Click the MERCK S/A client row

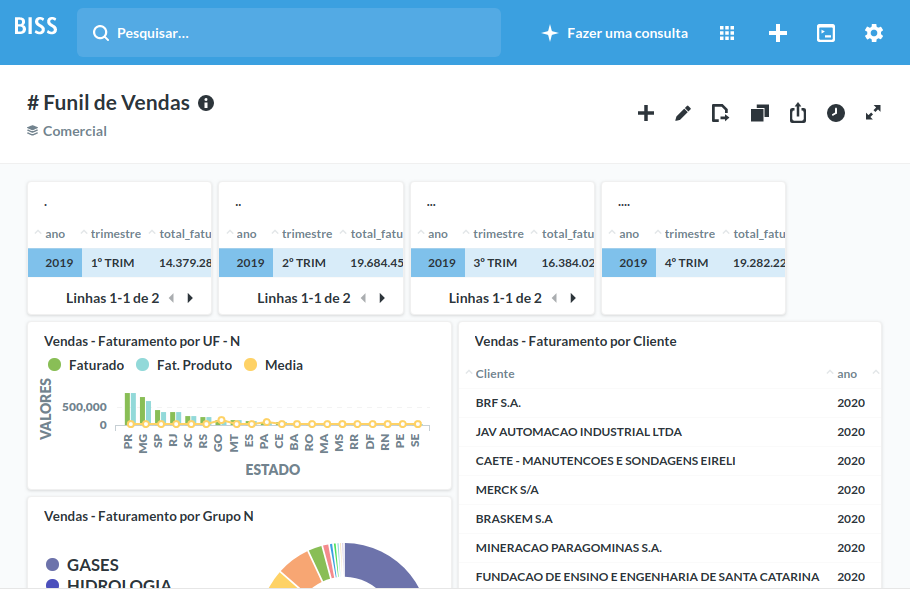[670, 490]
